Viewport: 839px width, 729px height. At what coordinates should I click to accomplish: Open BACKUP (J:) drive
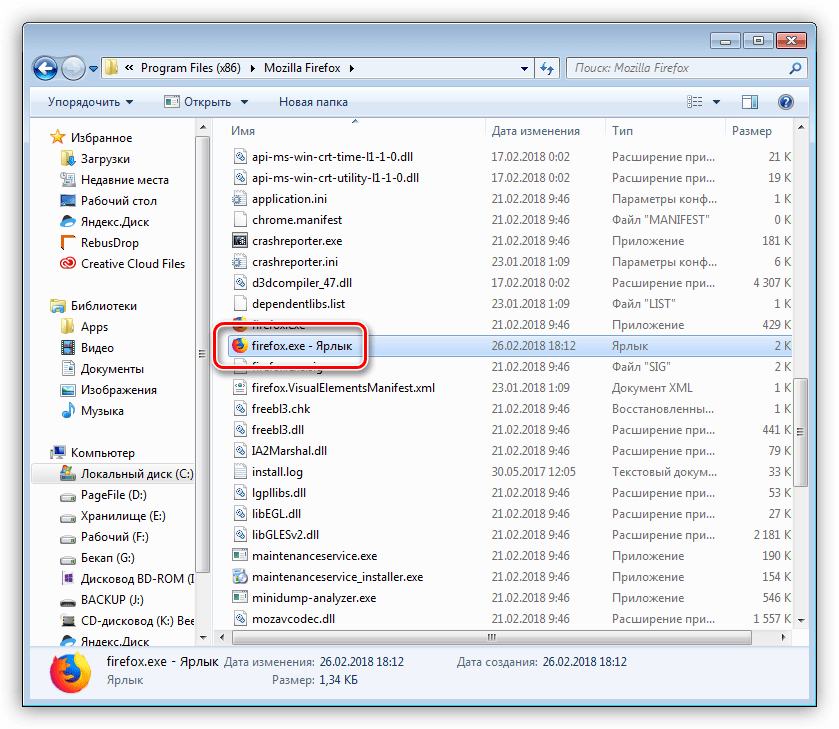[112, 600]
